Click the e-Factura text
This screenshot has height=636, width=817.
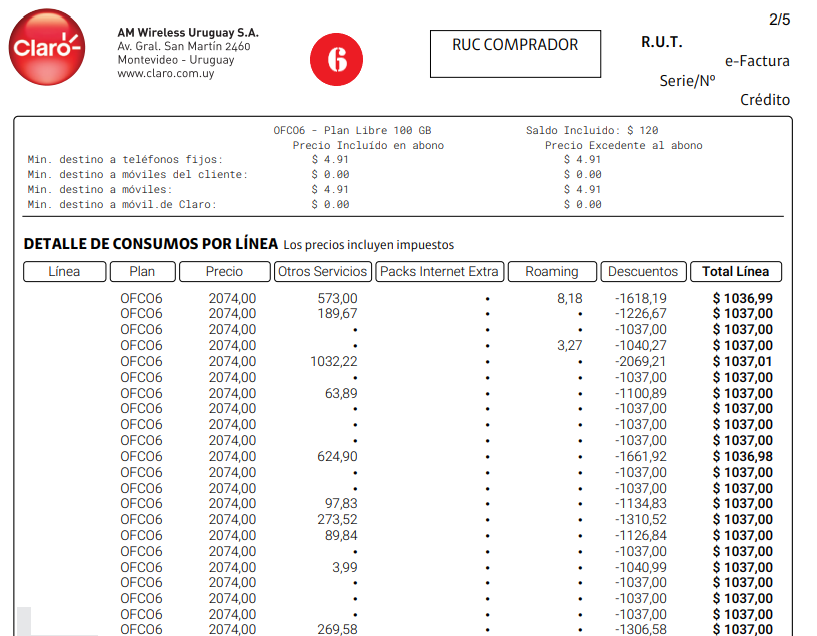757,61
